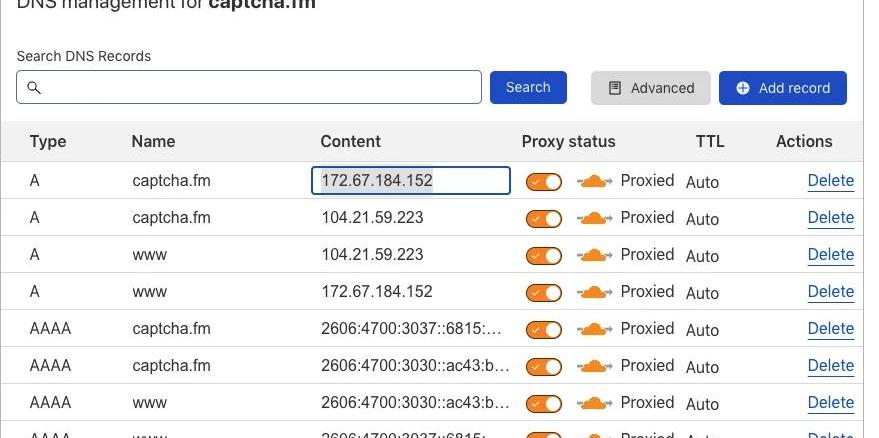The height and width of the screenshot is (438, 879).
Task: Sort records by Name column header
Action: [x=153, y=141]
